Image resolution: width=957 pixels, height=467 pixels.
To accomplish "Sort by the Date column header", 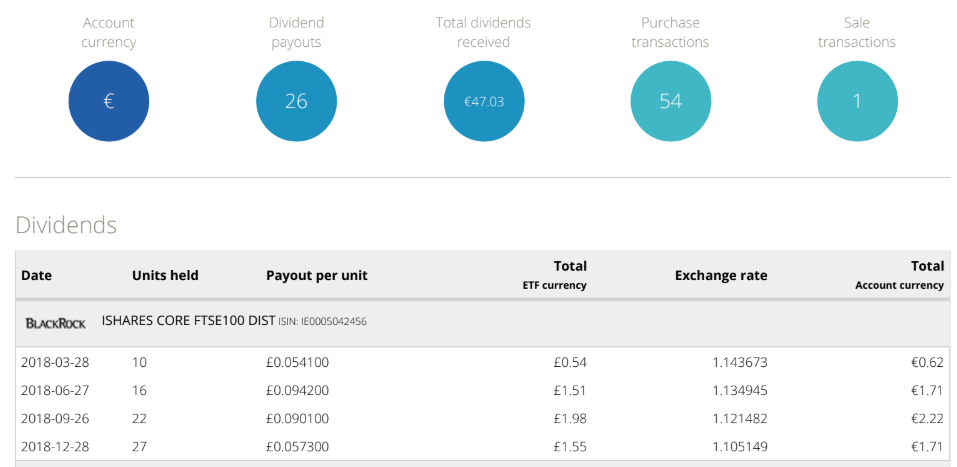I will coord(37,276).
